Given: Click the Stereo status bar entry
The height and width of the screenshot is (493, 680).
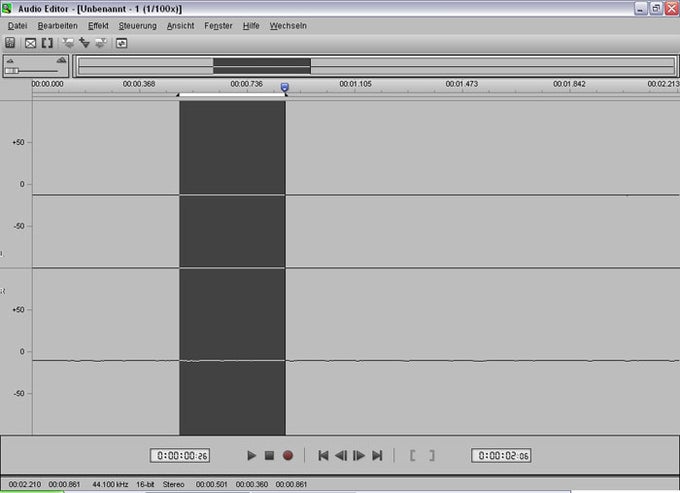Looking at the screenshot, I should point(173,484).
